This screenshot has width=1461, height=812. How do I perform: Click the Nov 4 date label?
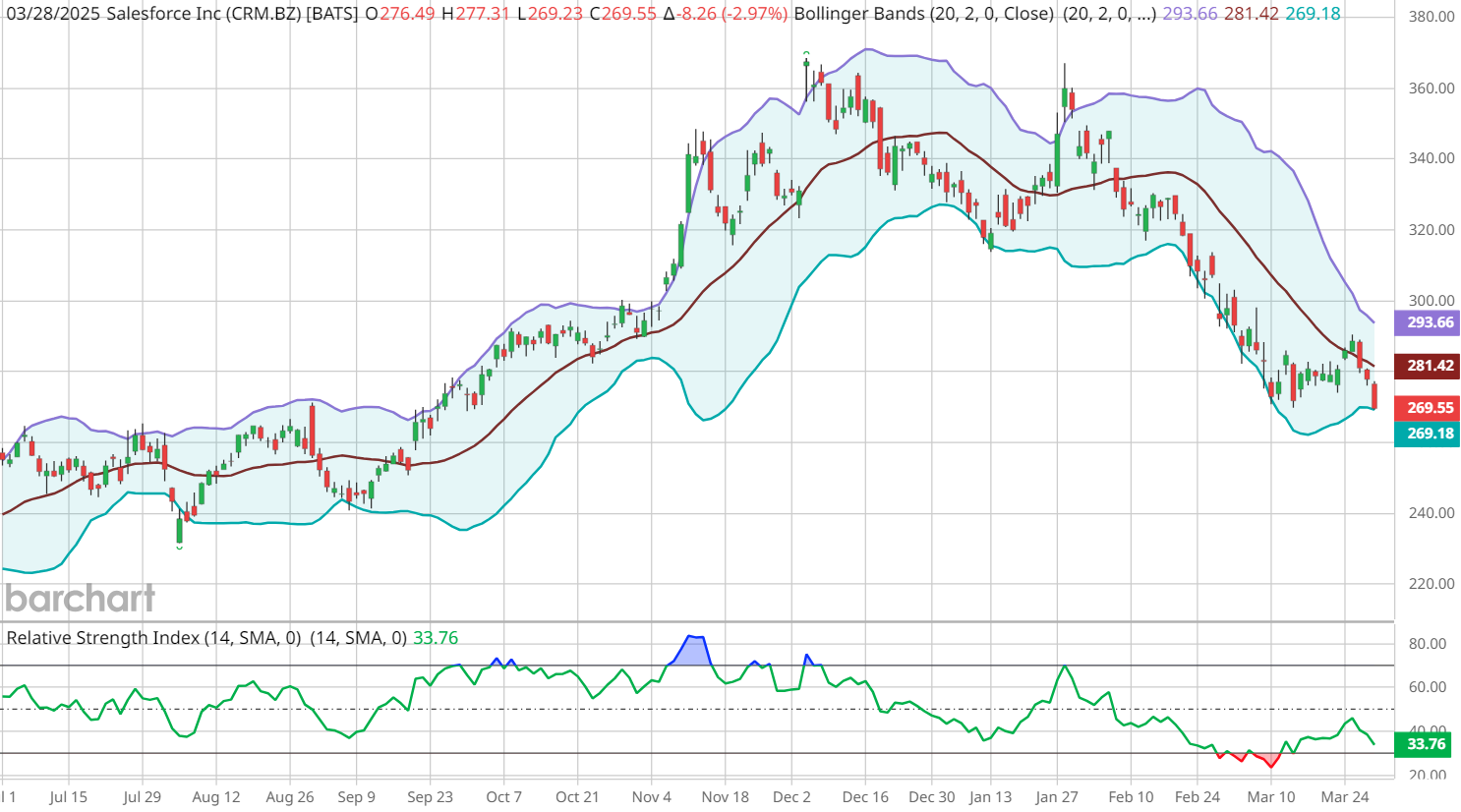652,797
